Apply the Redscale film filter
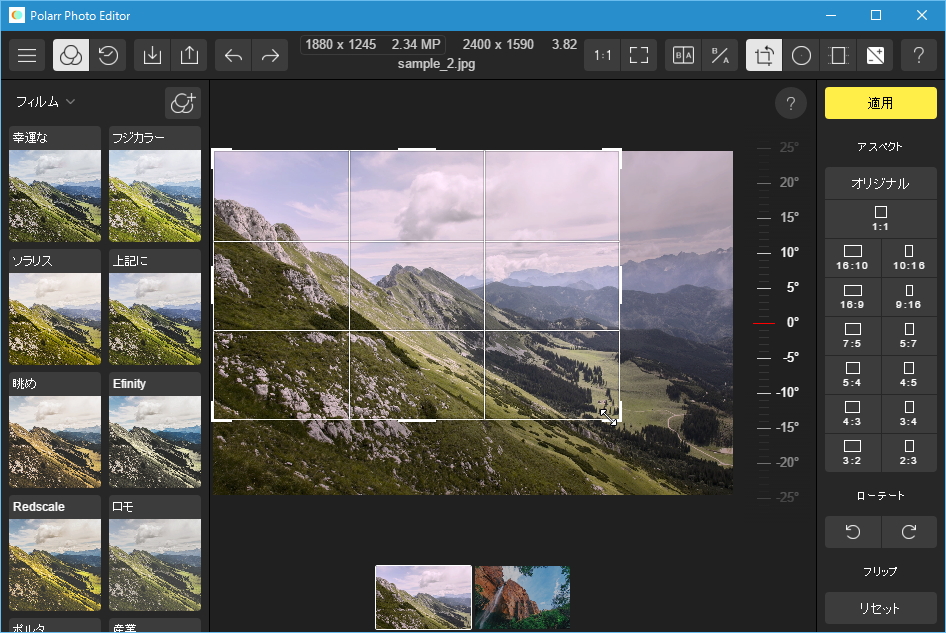 pyautogui.click(x=55, y=553)
